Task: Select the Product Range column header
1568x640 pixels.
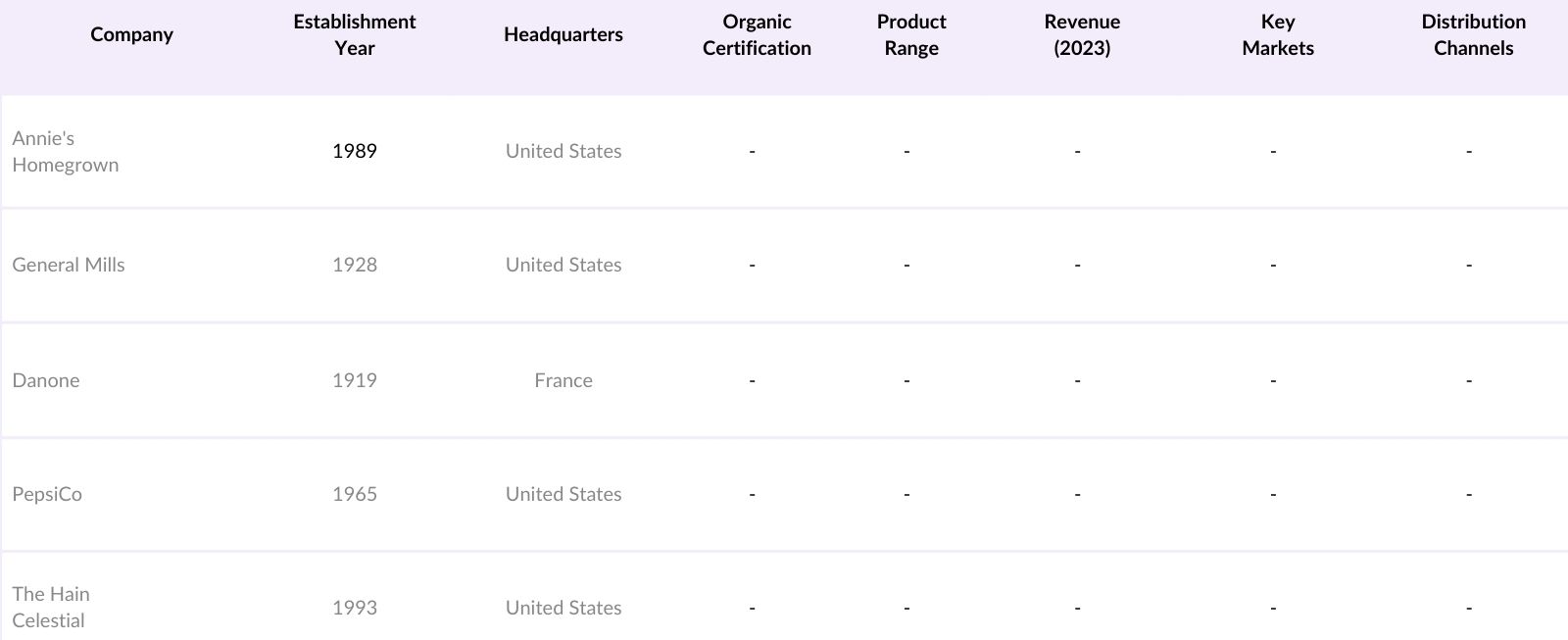Action: click(911, 34)
